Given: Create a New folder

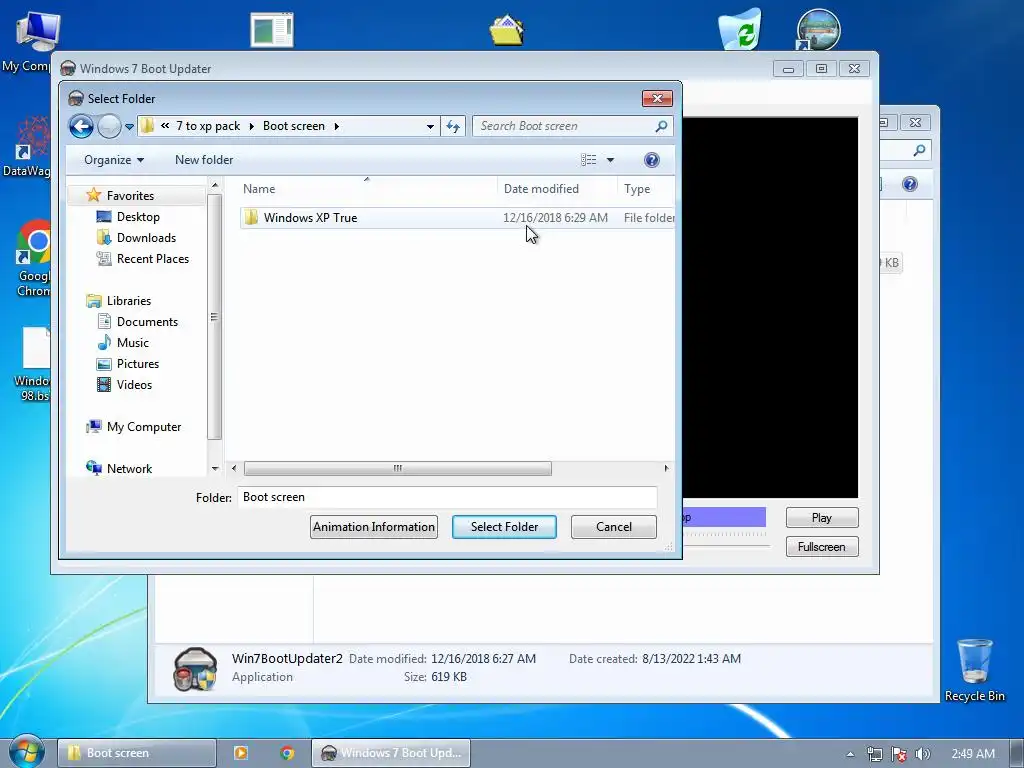Looking at the screenshot, I should point(204,160).
